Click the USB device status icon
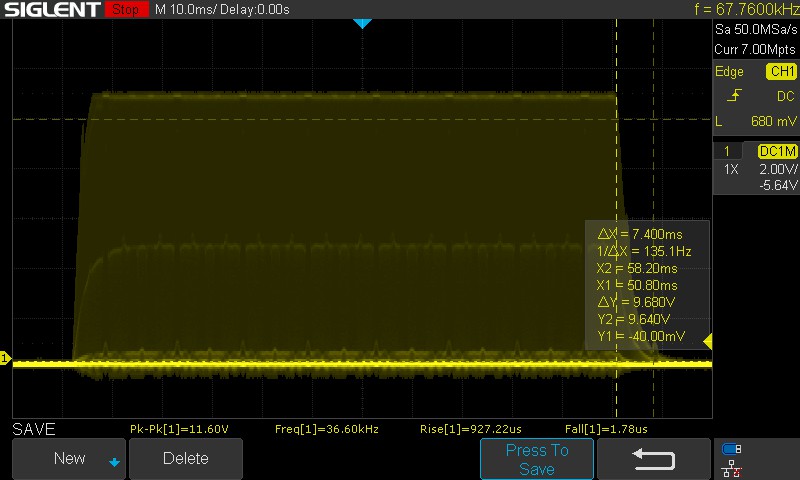 pyautogui.click(x=732, y=449)
